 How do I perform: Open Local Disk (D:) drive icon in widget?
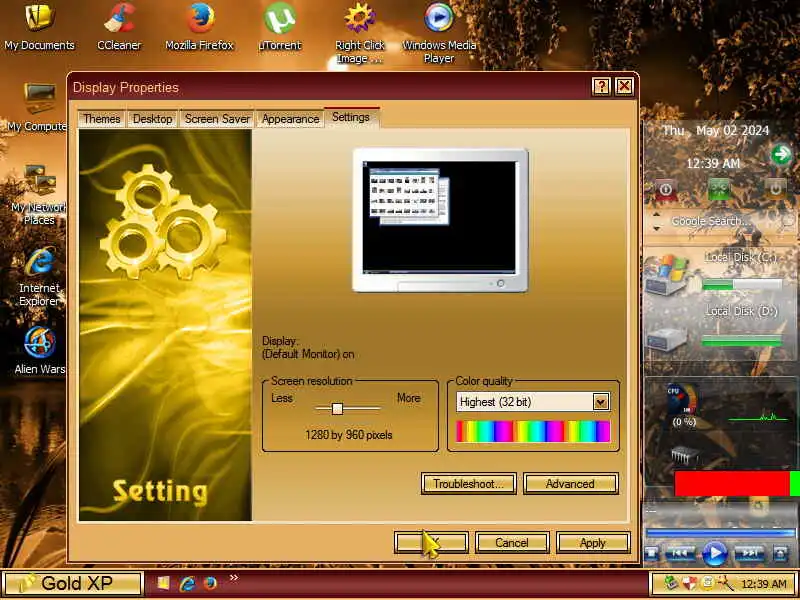click(x=667, y=339)
